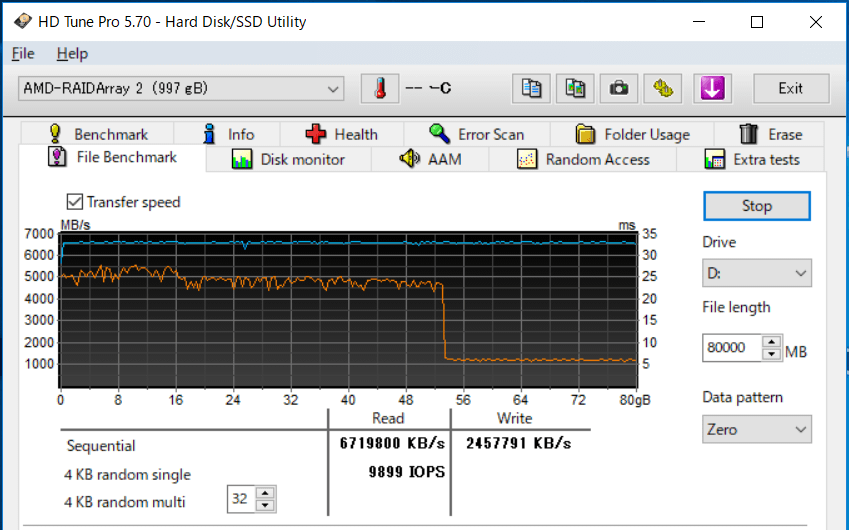
Task: Click the Read column header
Action: click(388, 418)
